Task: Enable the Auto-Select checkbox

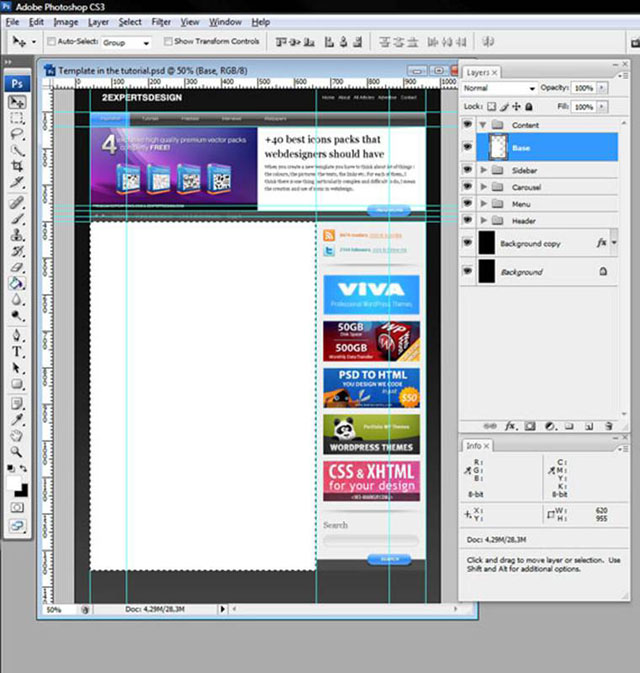Action: 52,41
